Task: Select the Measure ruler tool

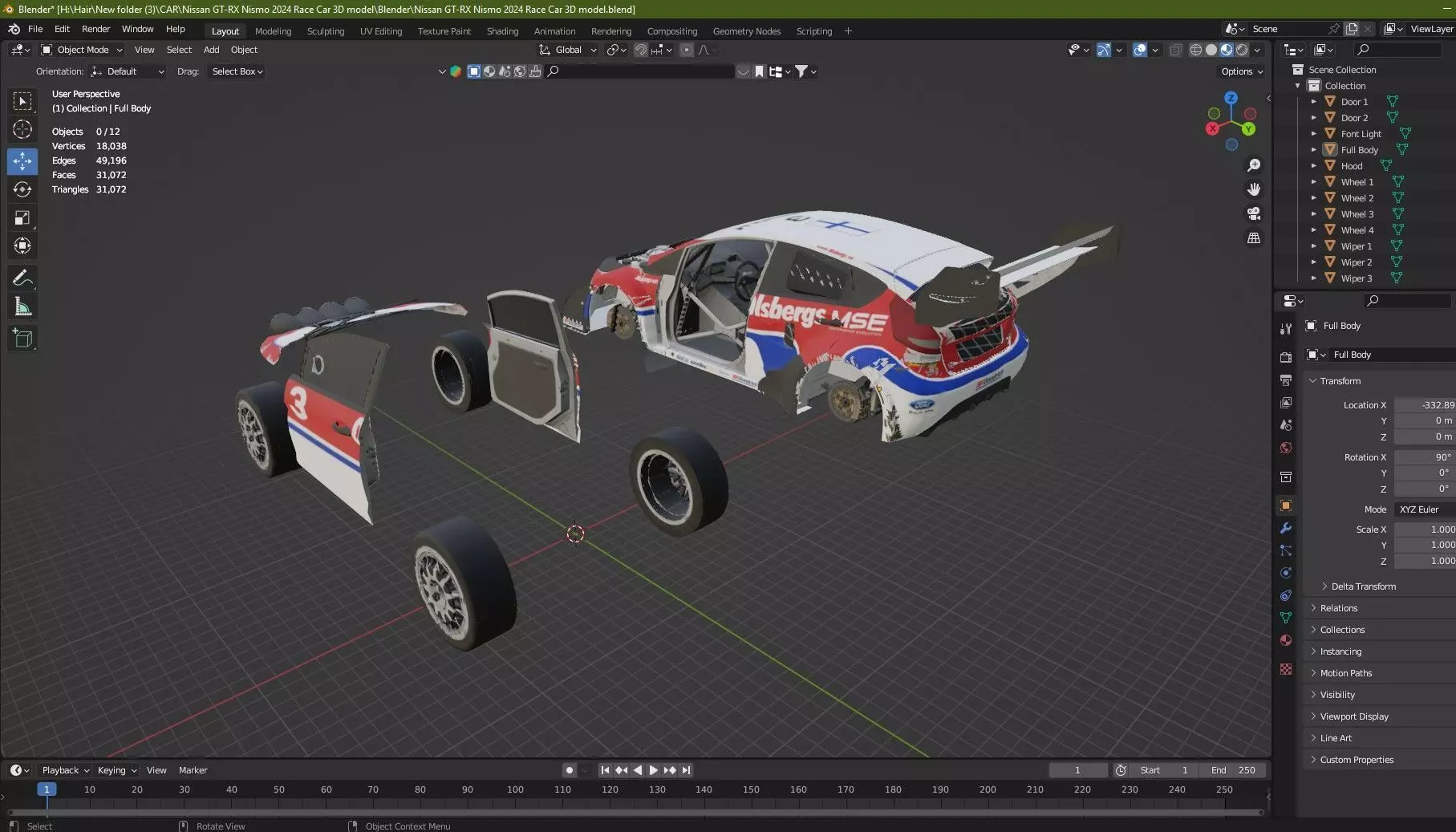Action: click(x=22, y=306)
